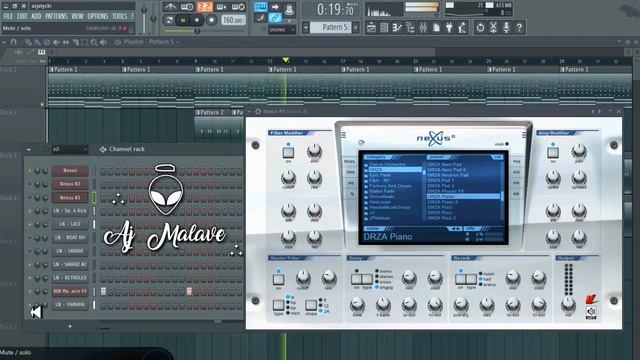Open the OPTIONS menu
Screen dimensions: 640x360
click(x=98, y=16)
